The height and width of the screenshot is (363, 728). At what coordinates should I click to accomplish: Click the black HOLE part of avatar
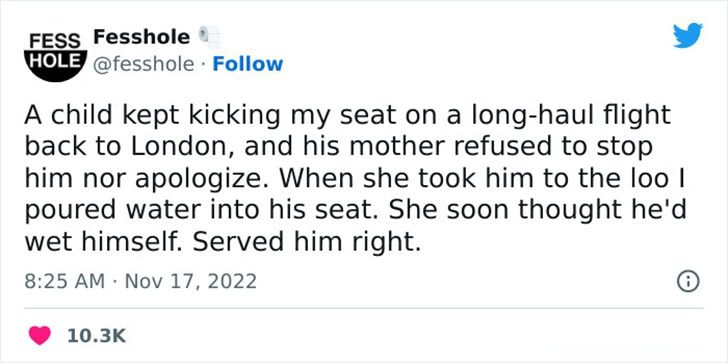[x=56, y=65]
